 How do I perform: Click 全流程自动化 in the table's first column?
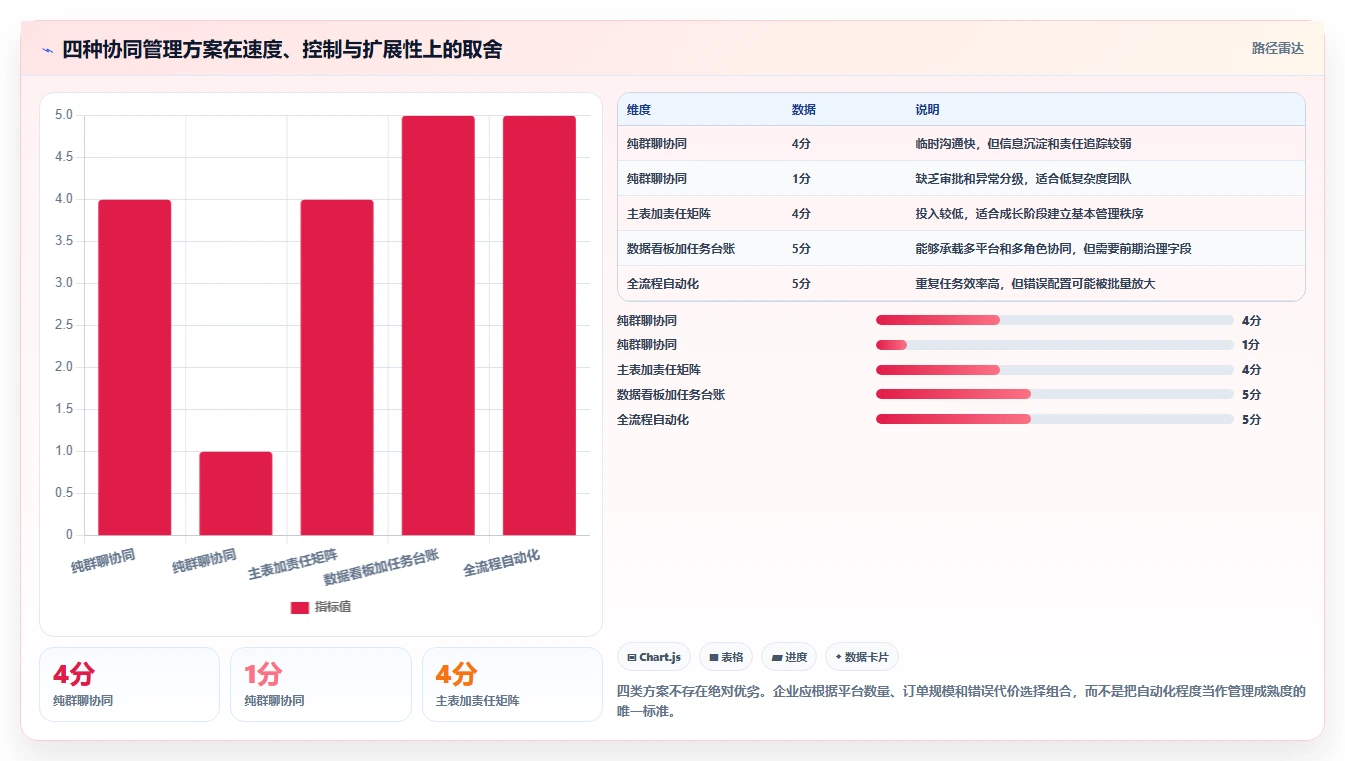pos(663,284)
